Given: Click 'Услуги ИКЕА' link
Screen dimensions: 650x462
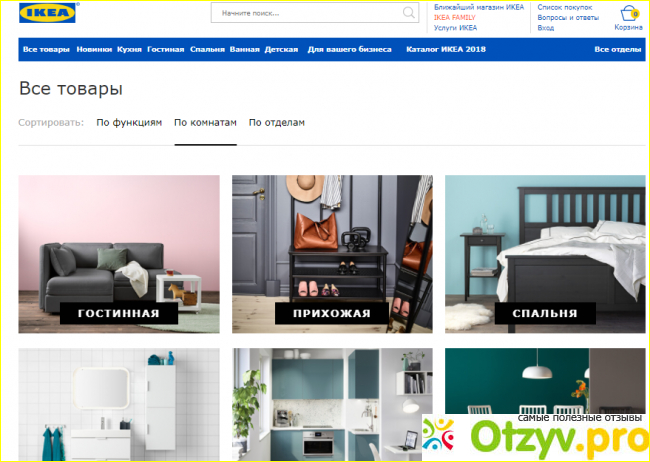Looking at the screenshot, I should point(455,28).
